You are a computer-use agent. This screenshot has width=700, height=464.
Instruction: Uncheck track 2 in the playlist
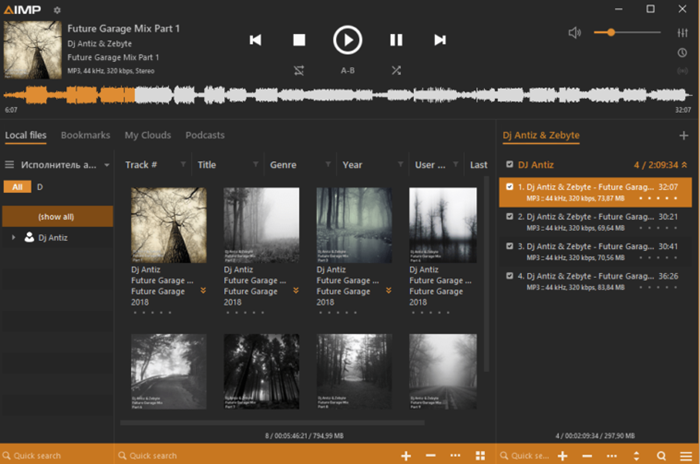pos(509,217)
